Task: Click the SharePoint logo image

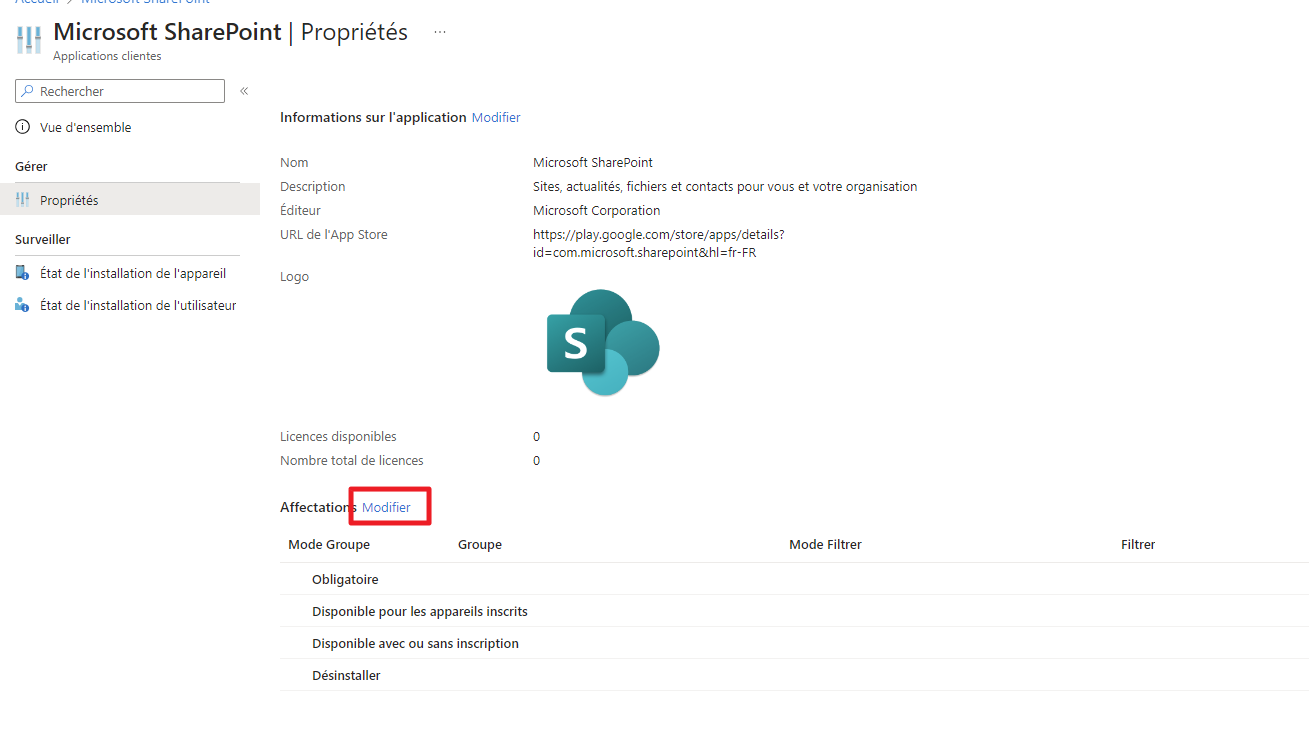Action: click(603, 342)
